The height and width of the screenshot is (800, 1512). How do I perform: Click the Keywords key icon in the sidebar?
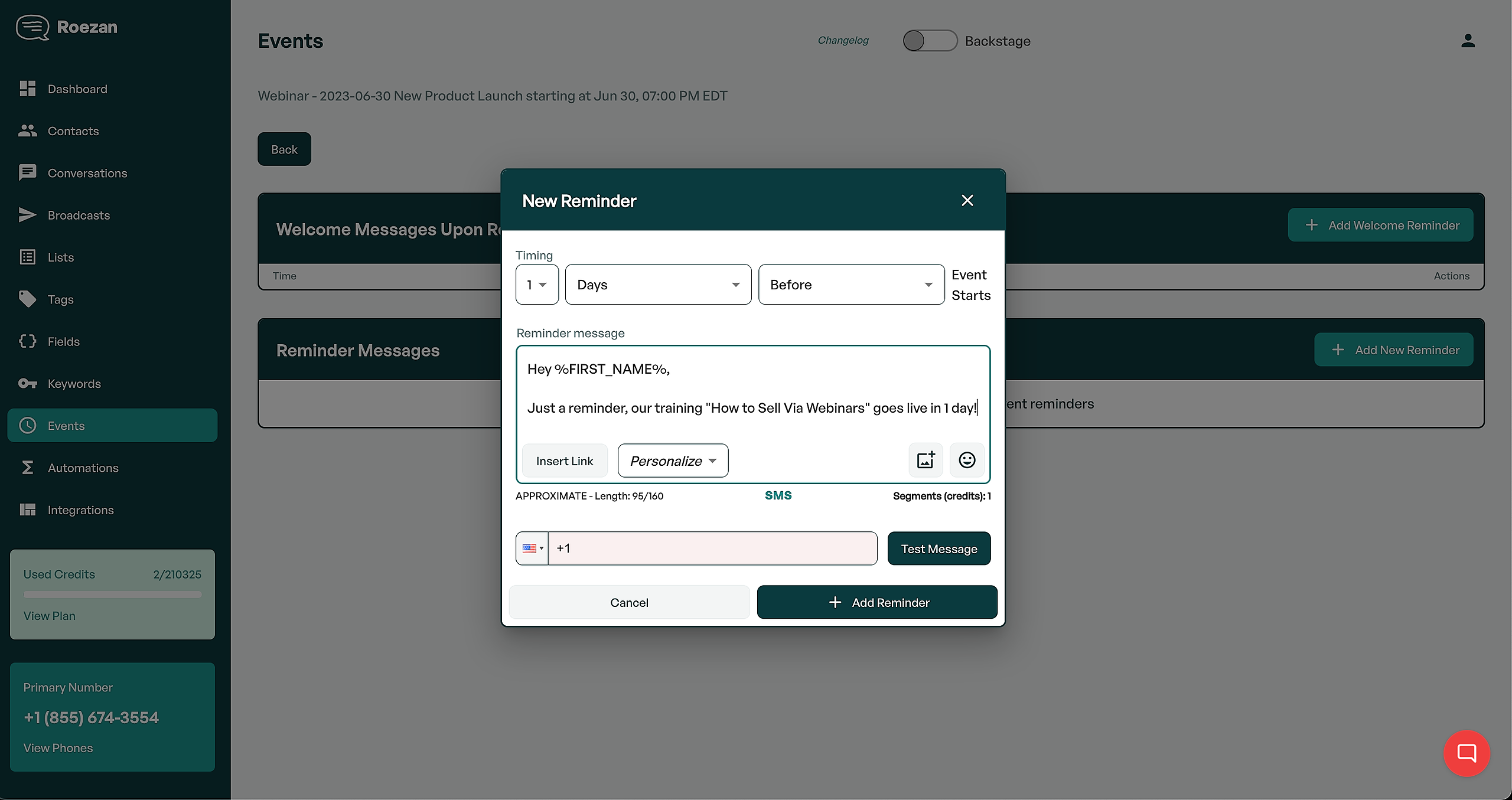tap(27, 384)
